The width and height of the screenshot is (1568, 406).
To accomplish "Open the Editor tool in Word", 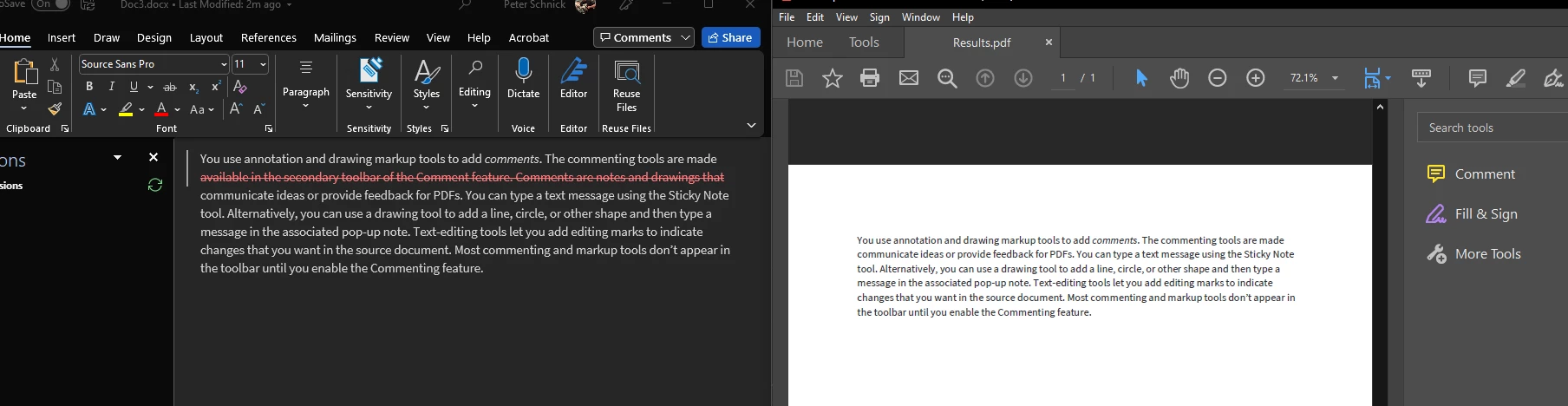I will pyautogui.click(x=573, y=78).
